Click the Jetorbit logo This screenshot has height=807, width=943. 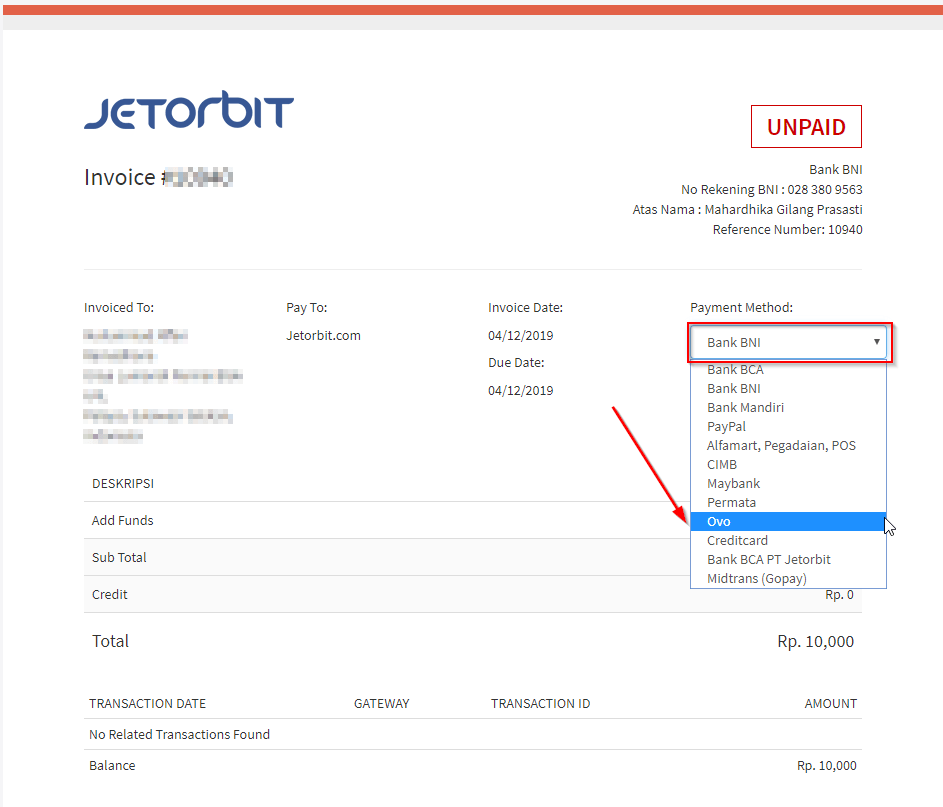(189, 110)
